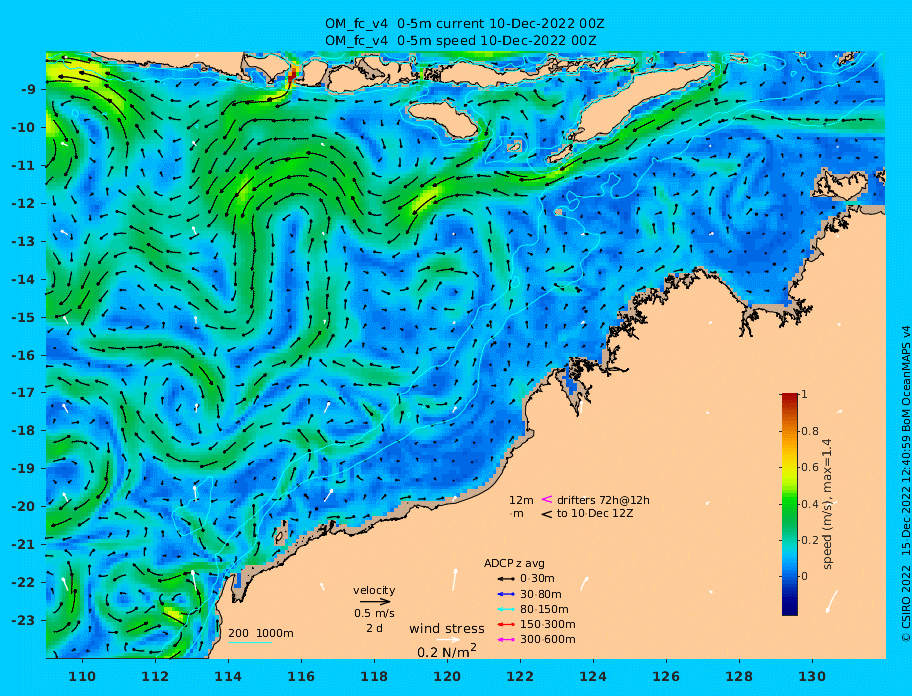Click the longitude axis label '110'
This screenshot has height=696, width=912.
pyautogui.click(x=82, y=676)
